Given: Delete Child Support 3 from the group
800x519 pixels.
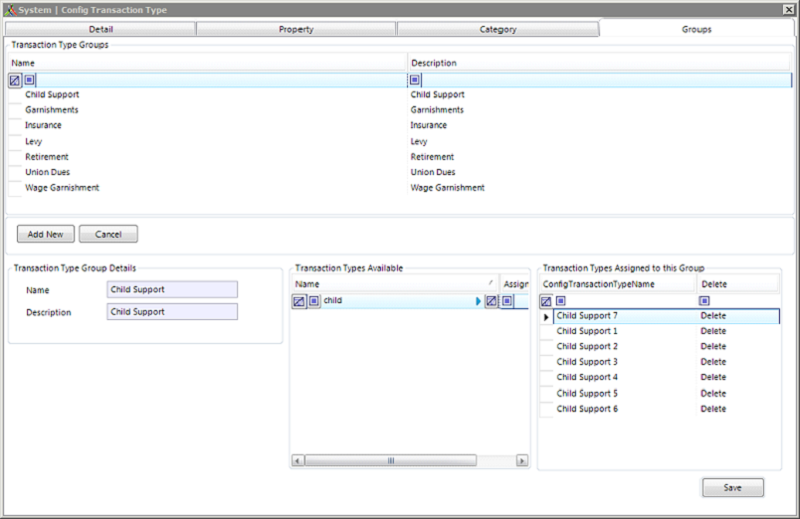Looking at the screenshot, I should 713,362.
